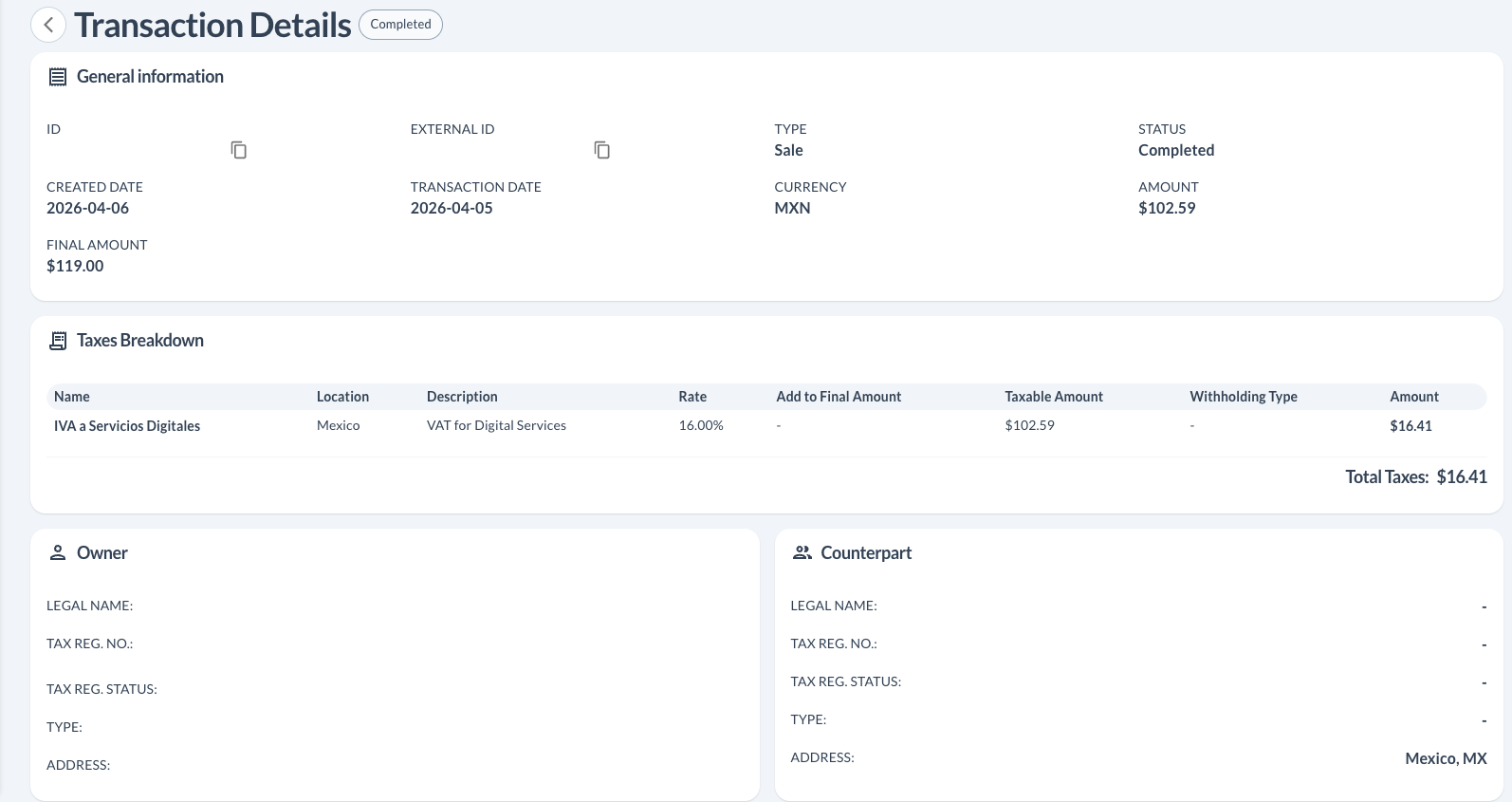1512x802 pixels.
Task: Click the Taxable Amount column header
Action: point(1054,397)
